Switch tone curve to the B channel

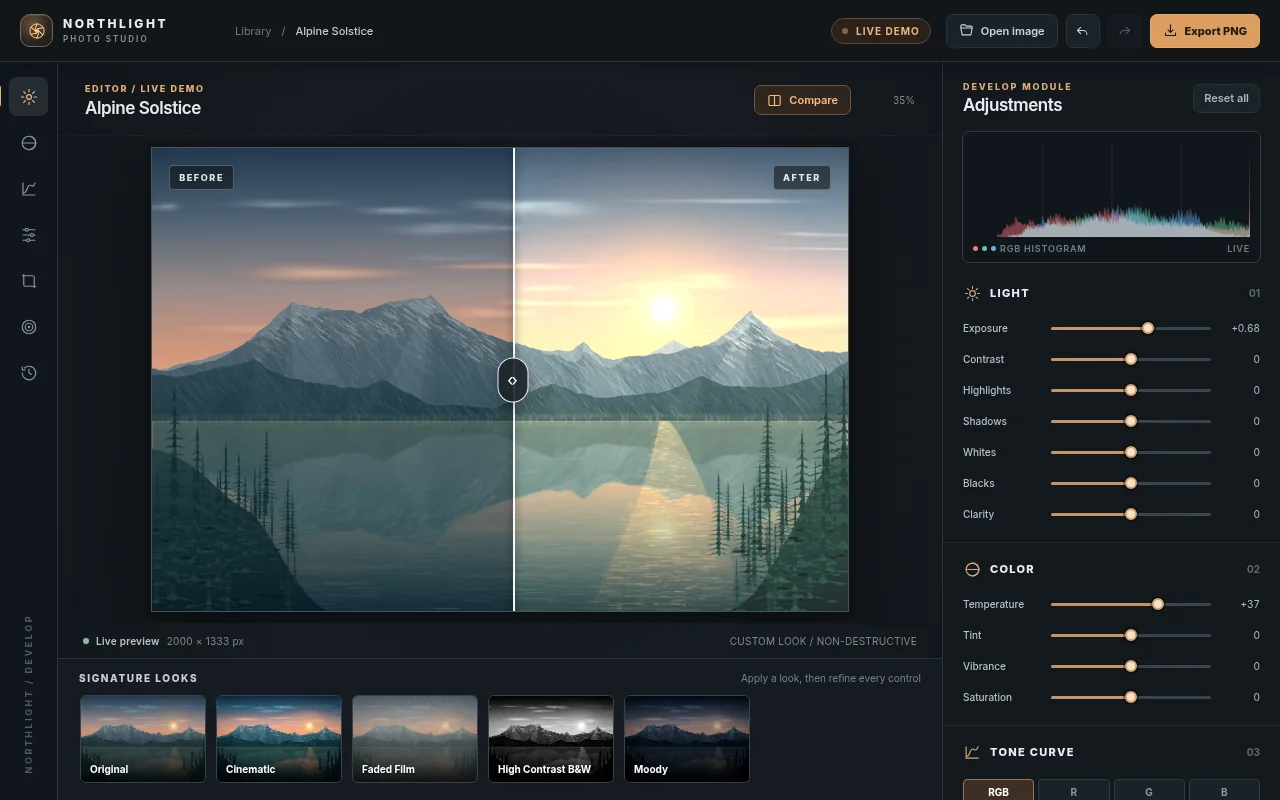[1224, 790]
